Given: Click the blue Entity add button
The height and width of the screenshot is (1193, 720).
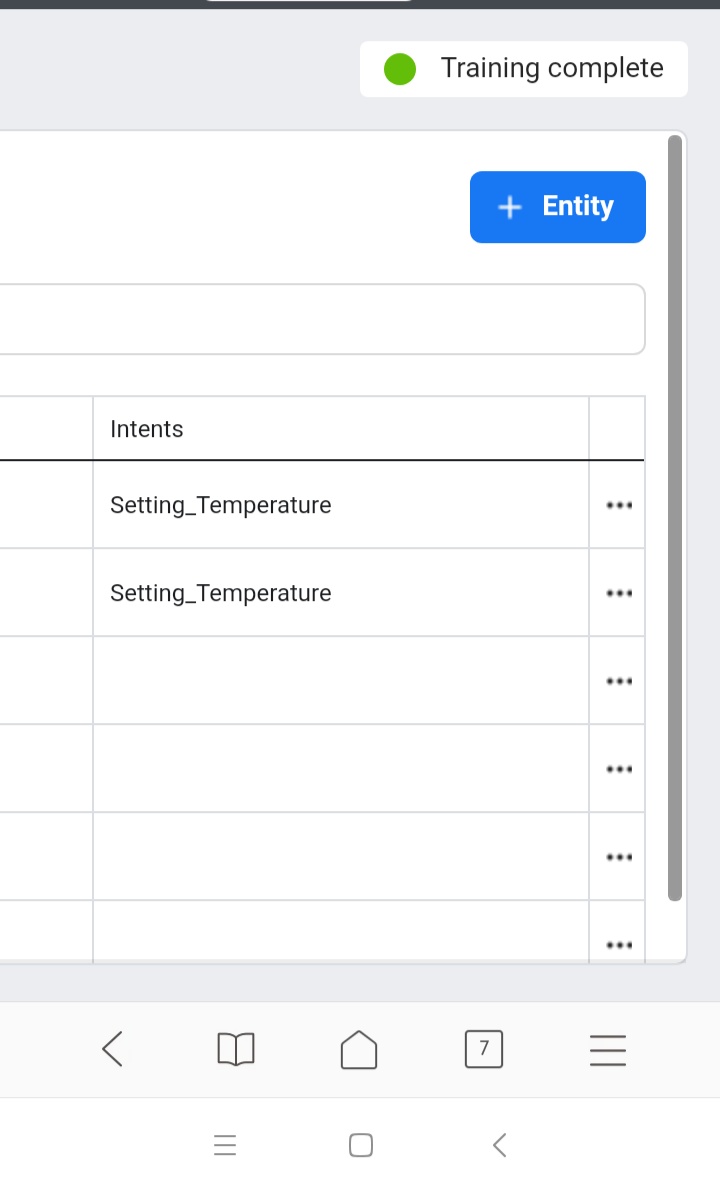Looking at the screenshot, I should coord(557,207).
